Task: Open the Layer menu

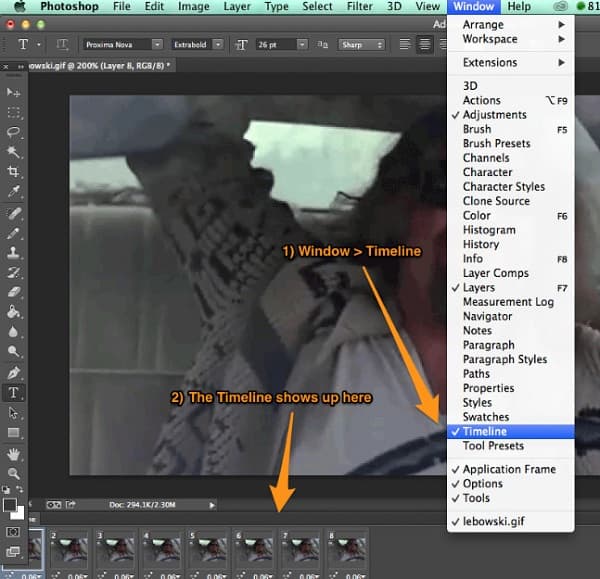Action: click(x=237, y=7)
